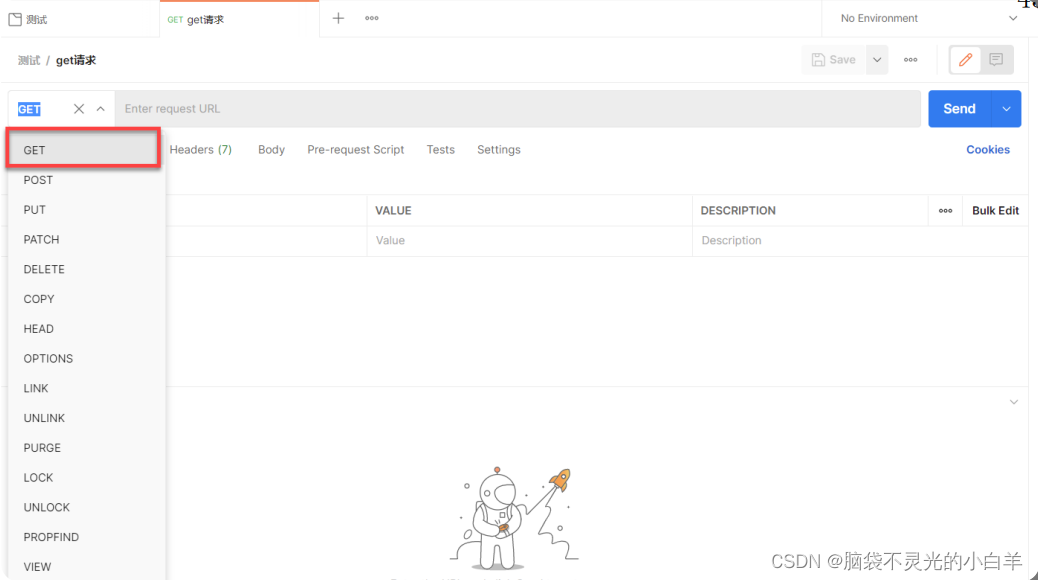This screenshot has height=580, width=1038.
Task: Click the get请求 breadcrumb name
Action: [x=76, y=60]
